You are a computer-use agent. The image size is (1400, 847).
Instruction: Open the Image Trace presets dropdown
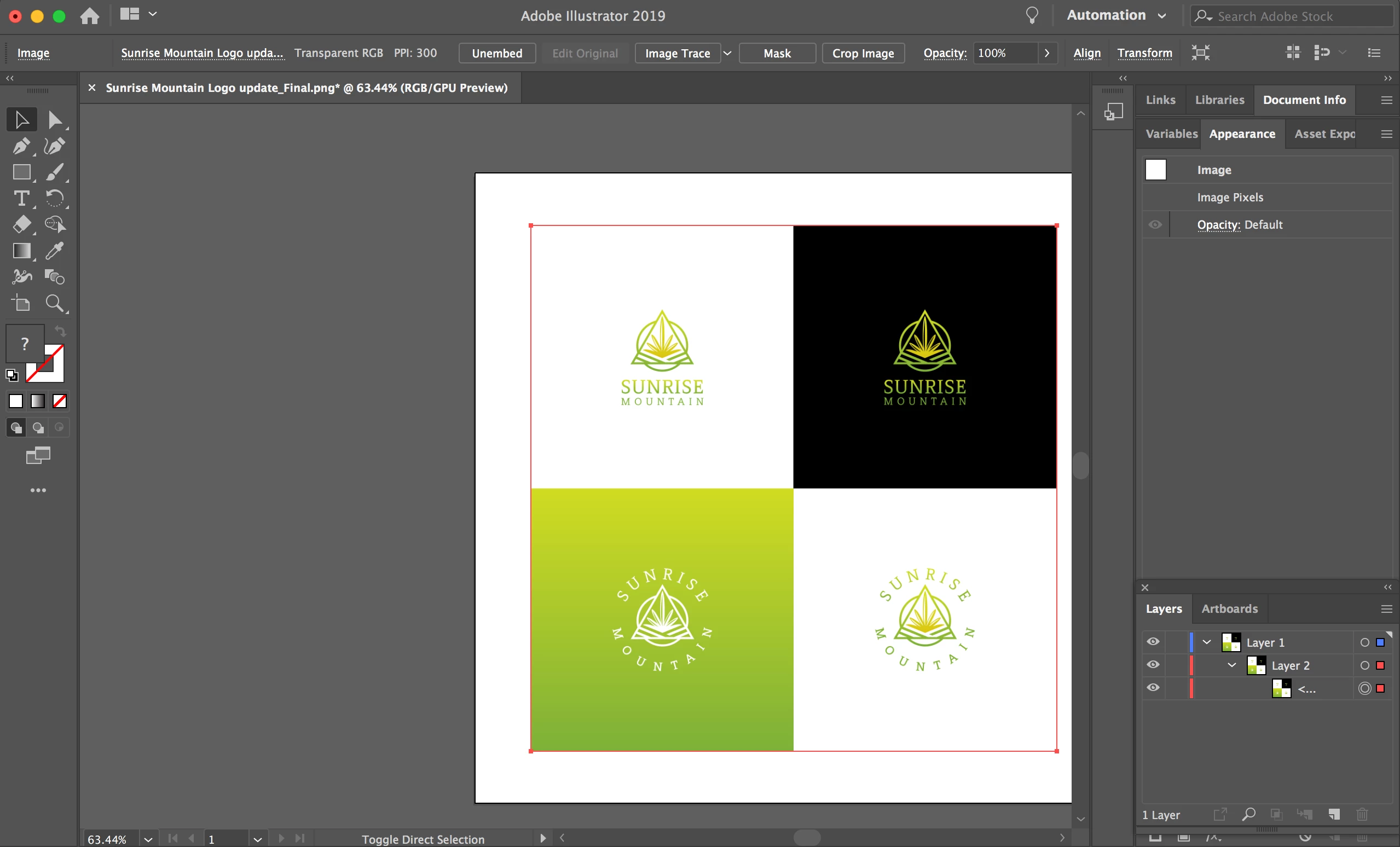pyautogui.click(x=727, y=53)
